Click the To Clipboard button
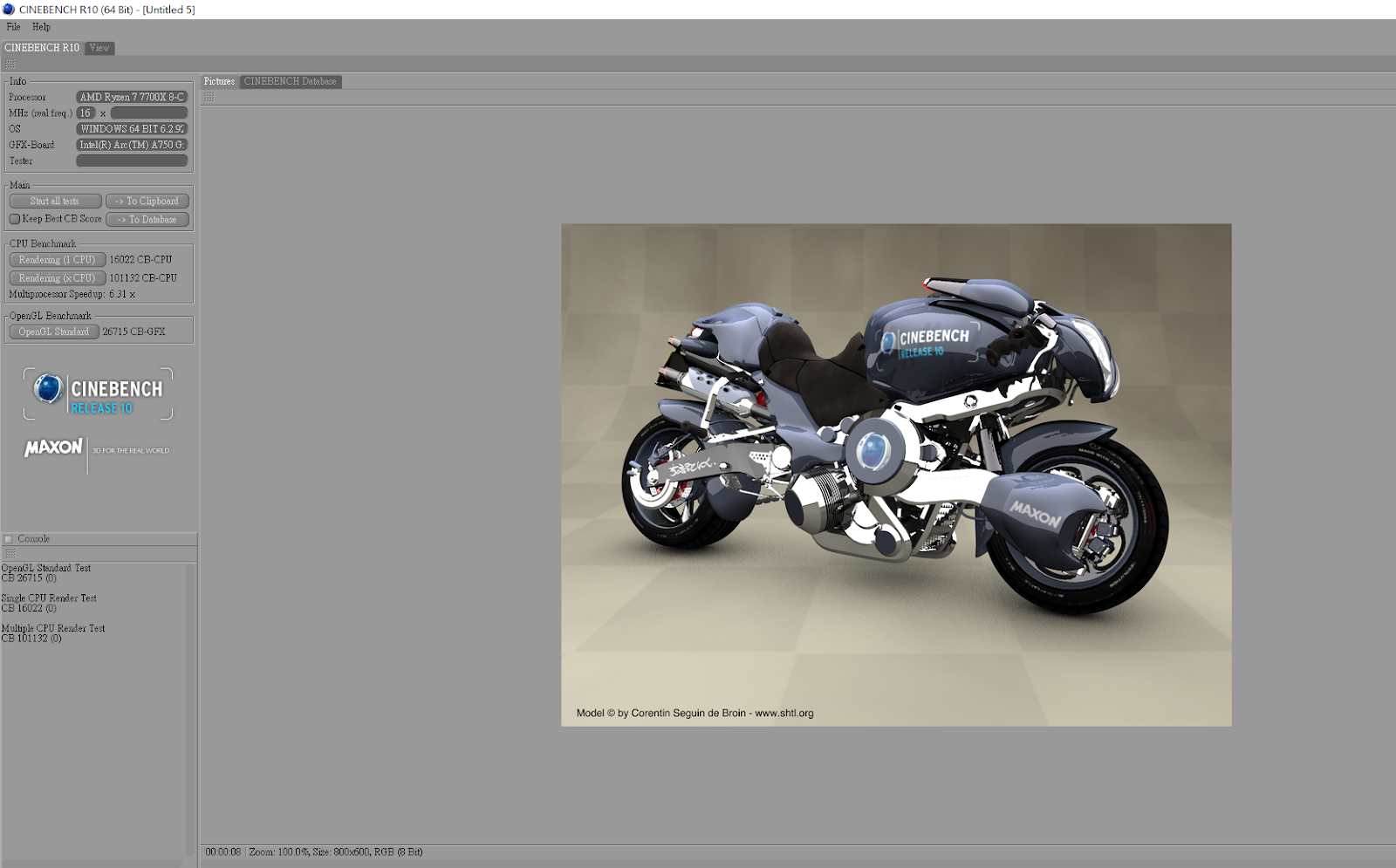 [x=147, y=201]
